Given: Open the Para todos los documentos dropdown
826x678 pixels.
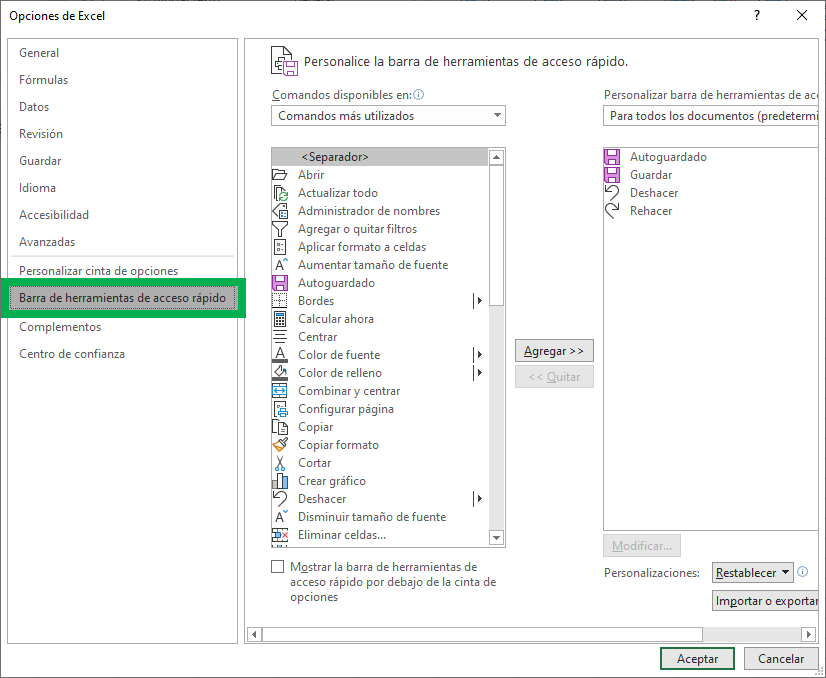Looking at the screenshot, I should coord(711,115).
